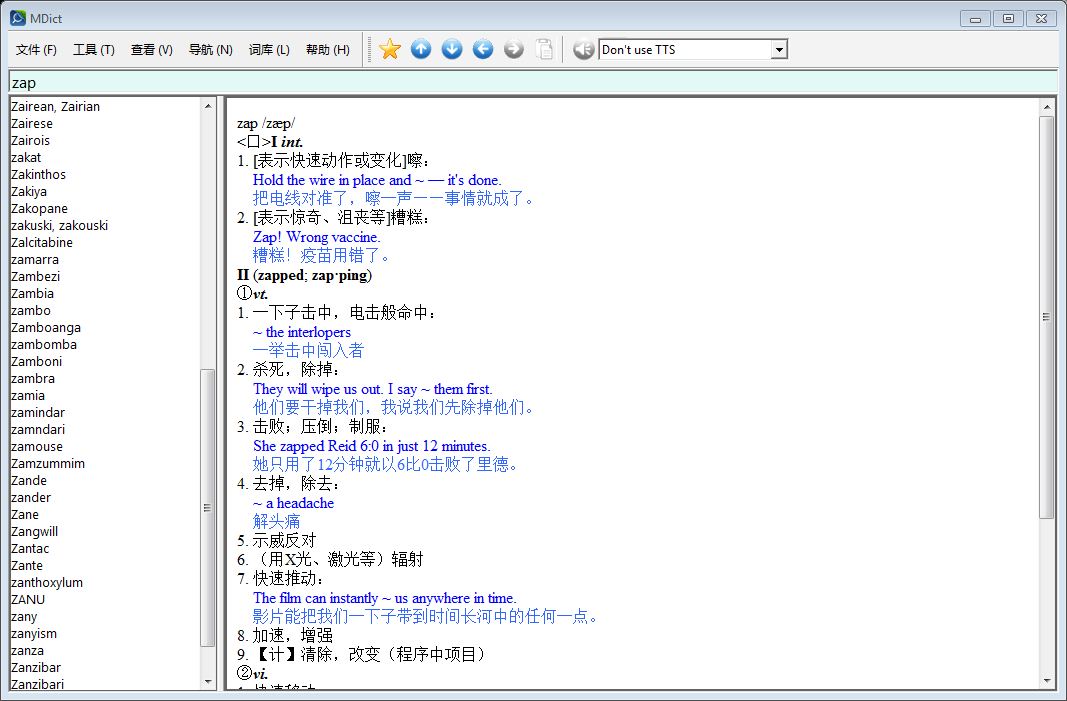
Task: Click the search field containing zap
Action: click(x=530, y=83)
